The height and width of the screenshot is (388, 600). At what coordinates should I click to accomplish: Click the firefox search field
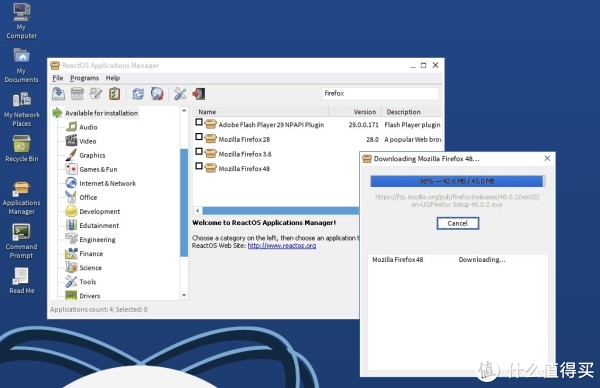(380, 93)
